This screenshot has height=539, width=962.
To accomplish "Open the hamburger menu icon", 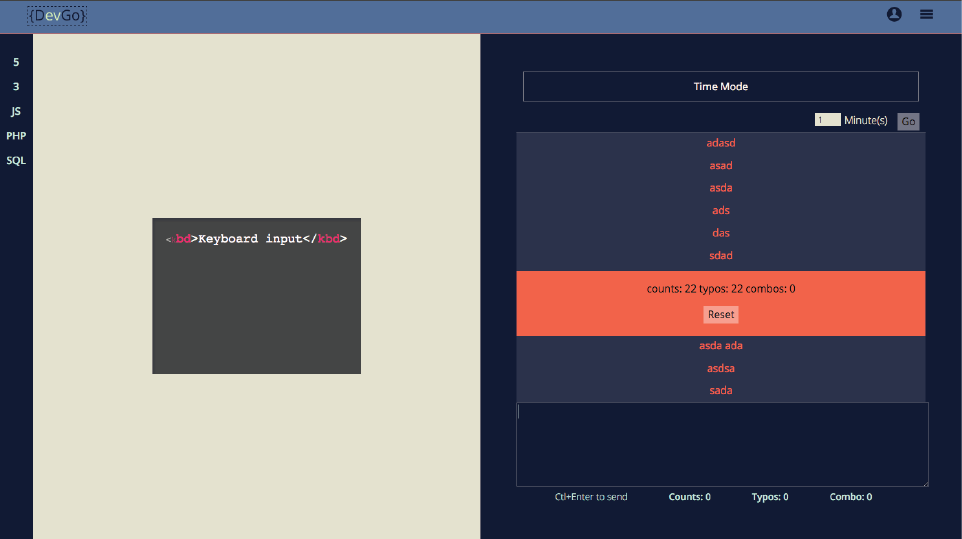I will pyautogui.click(x=926, y=14).
